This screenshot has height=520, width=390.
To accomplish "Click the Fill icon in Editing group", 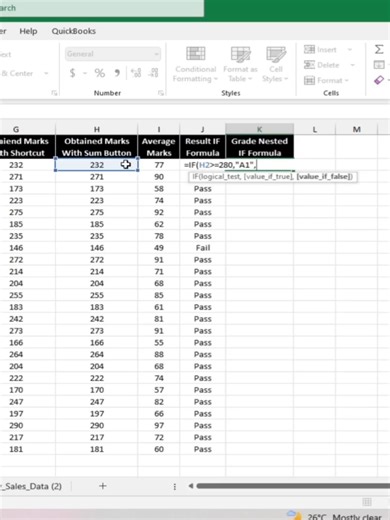I will [379, 65].
